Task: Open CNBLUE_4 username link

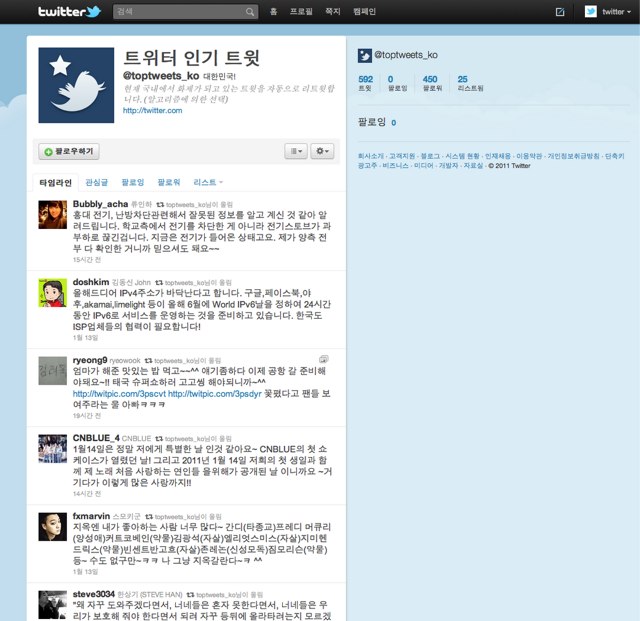Action: point(96,438)
